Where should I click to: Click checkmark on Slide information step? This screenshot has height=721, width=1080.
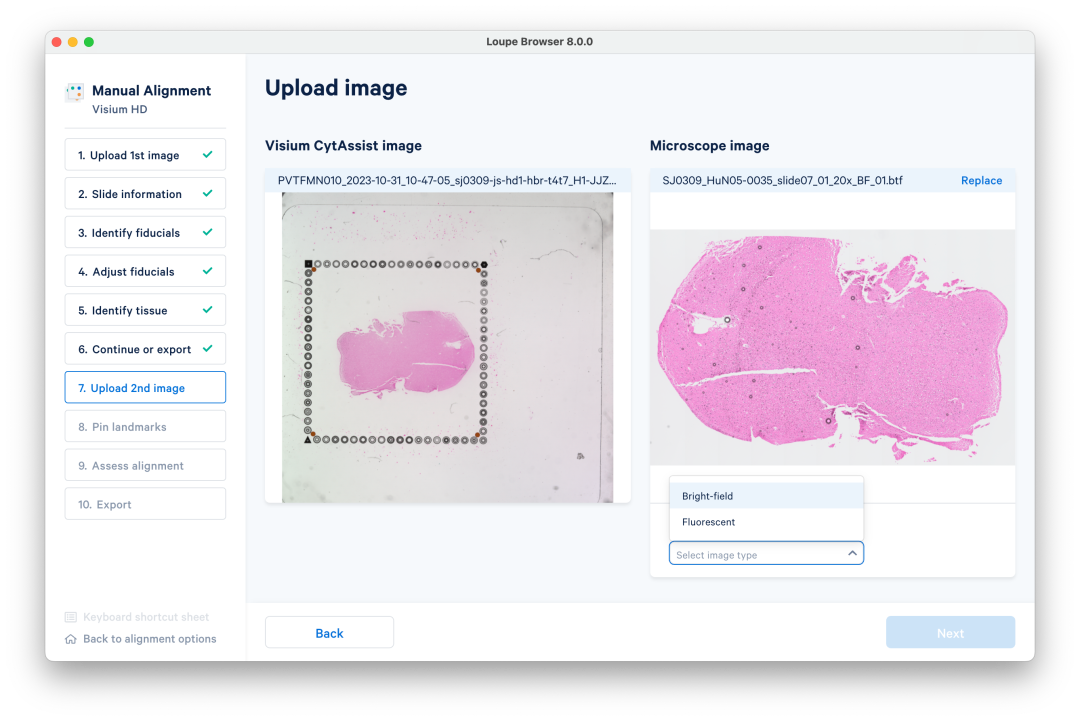point(207,194)
